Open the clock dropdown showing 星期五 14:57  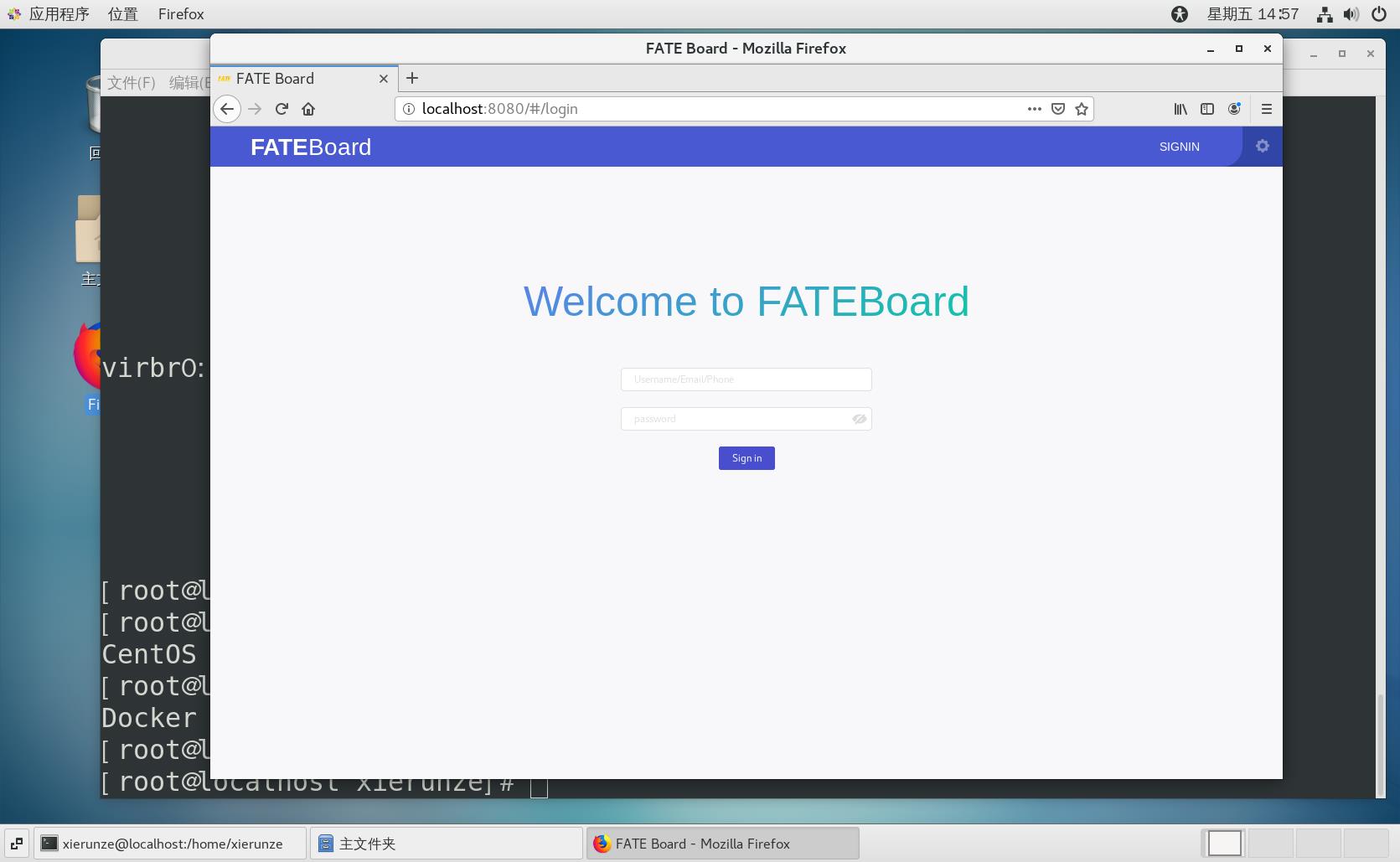pyautogui.click(x=1253, y=13)
